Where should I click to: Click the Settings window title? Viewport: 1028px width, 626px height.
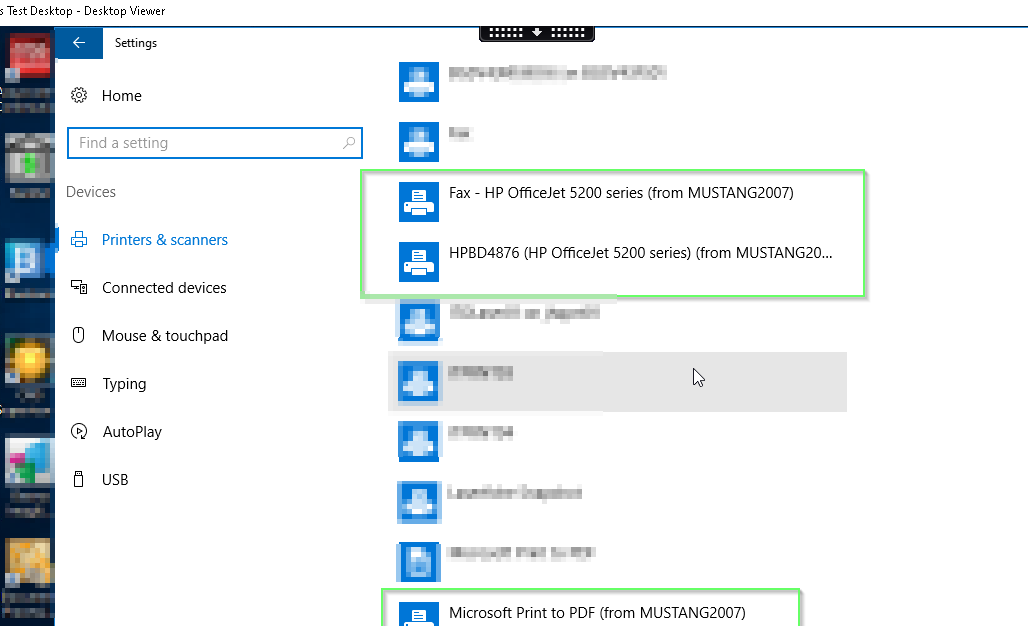[x=136, y=43]
